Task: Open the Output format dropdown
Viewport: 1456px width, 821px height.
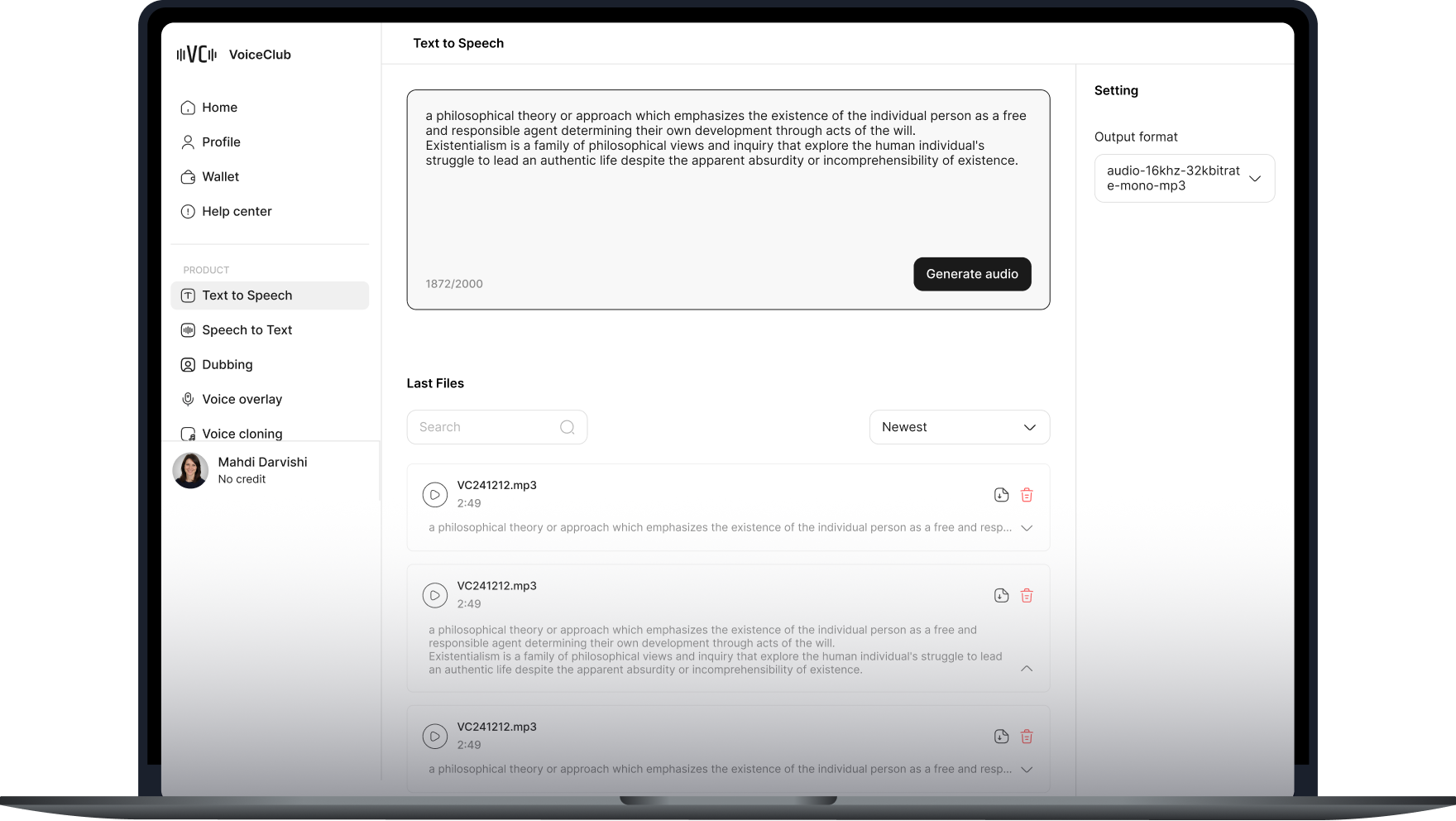Action: point(1184,178)
